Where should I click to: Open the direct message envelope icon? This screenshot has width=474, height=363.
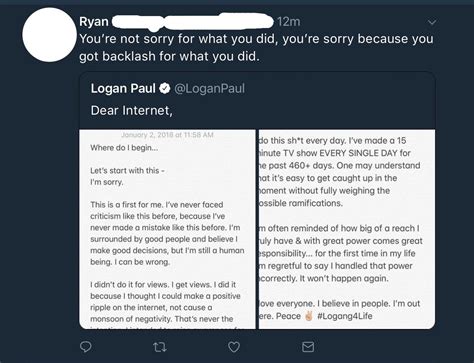(308, 347)
